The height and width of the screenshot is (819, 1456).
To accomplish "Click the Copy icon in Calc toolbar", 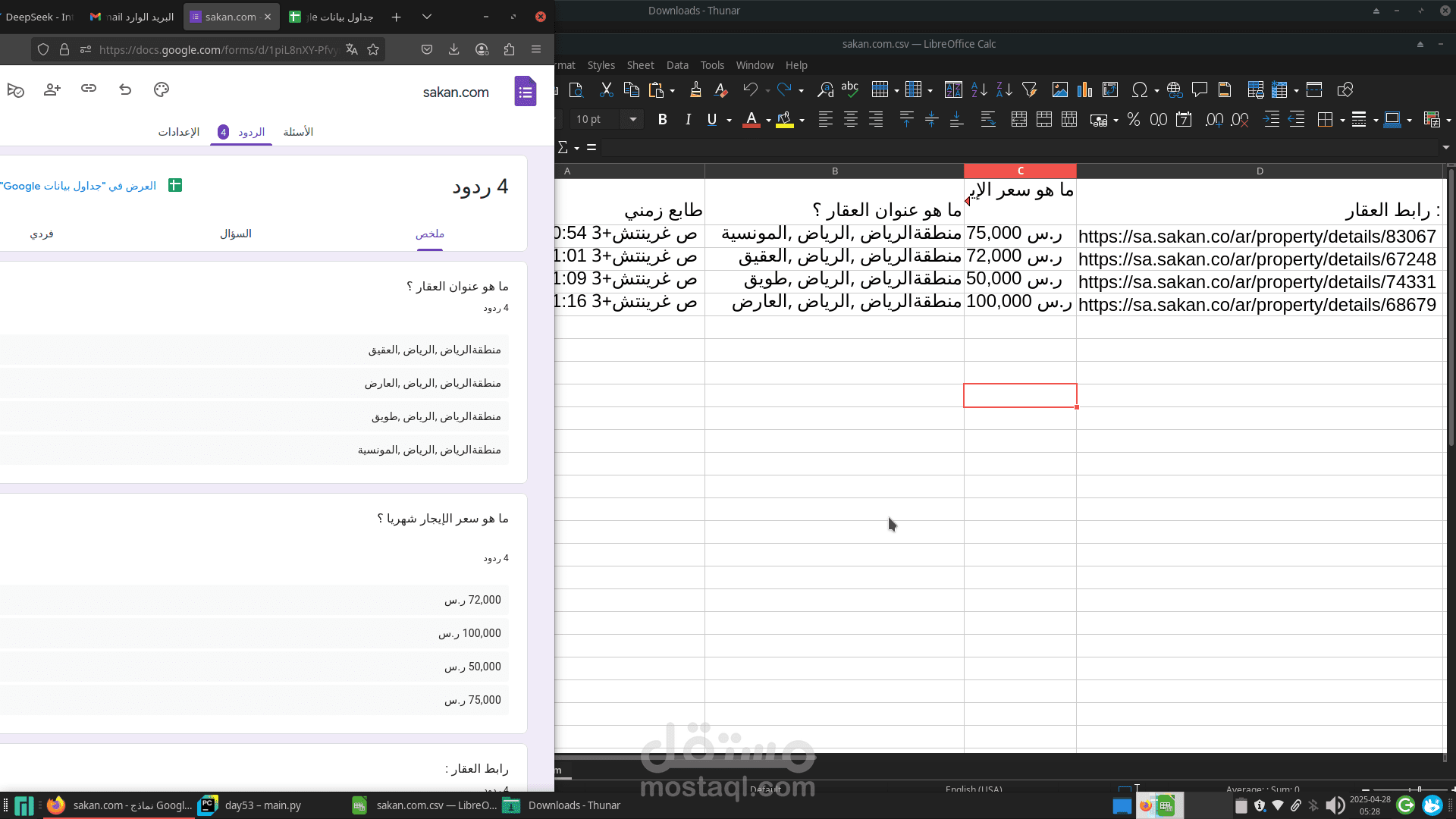I will (x=631, y=90).
